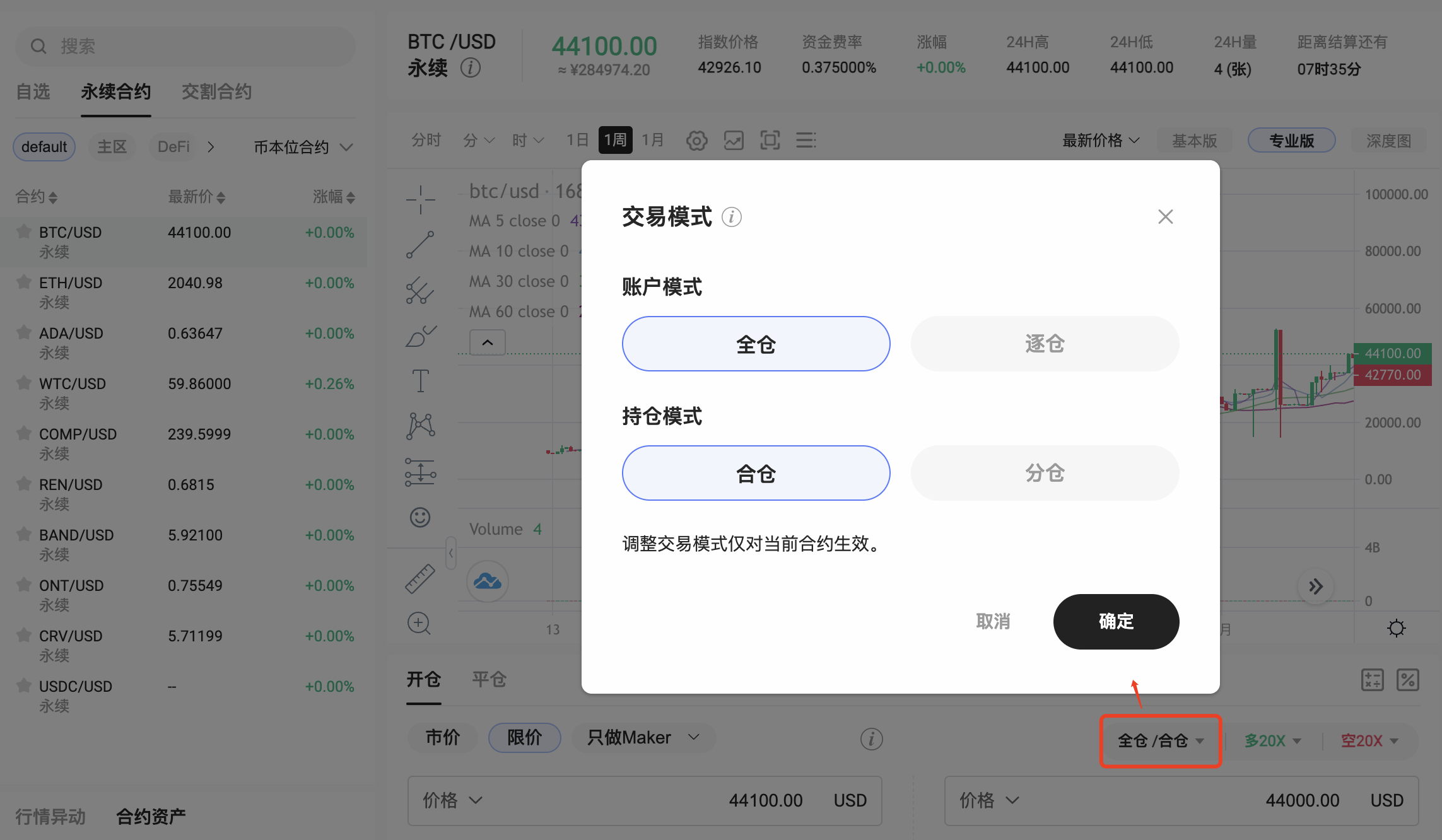Choose 分仓 split position mode
Screen dimensions: 1442x840
click(1045, 473)
